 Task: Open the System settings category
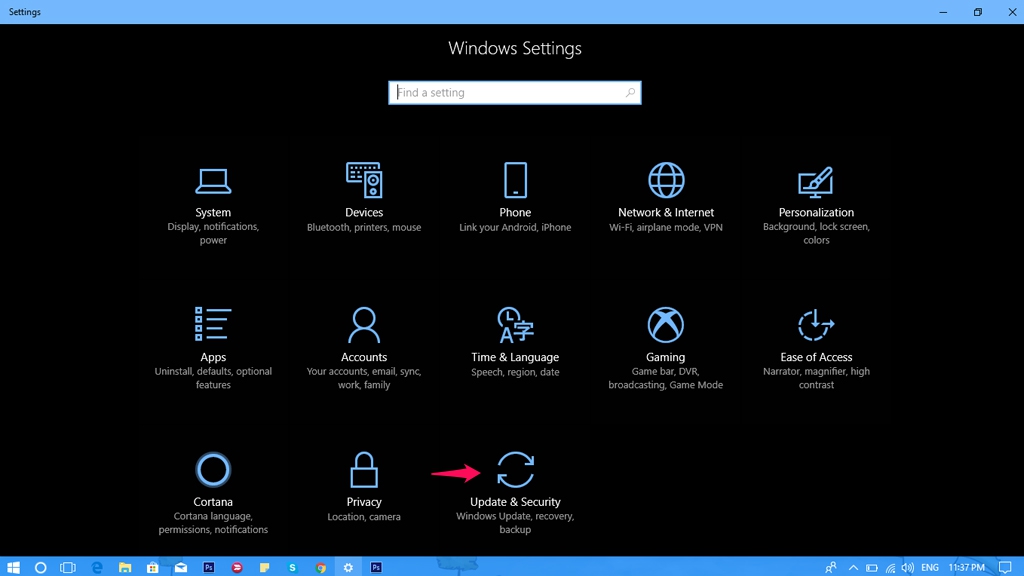click(213, 205)
